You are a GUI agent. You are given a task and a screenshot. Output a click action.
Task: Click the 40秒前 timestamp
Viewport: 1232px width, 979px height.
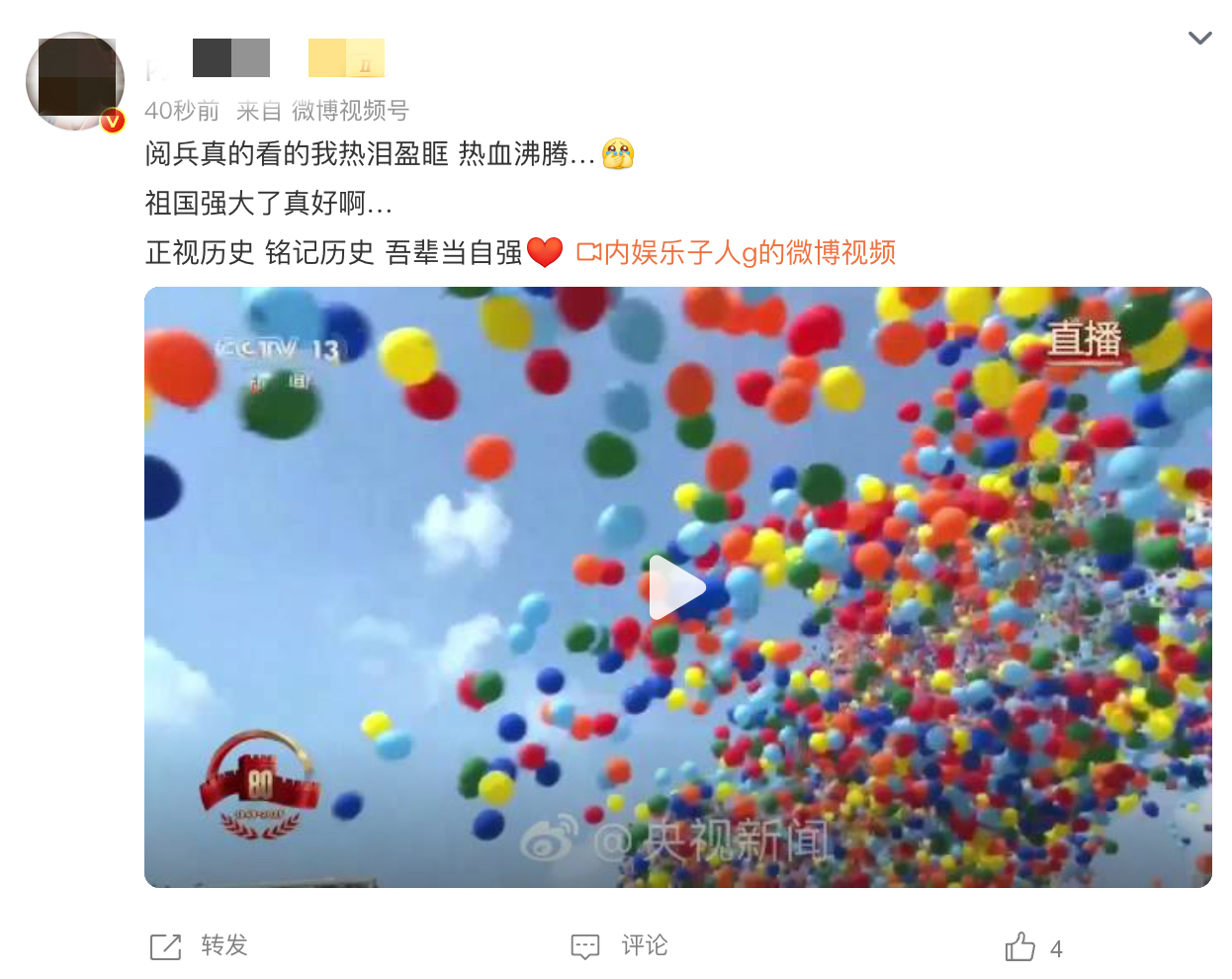click(x=182, y=111)
